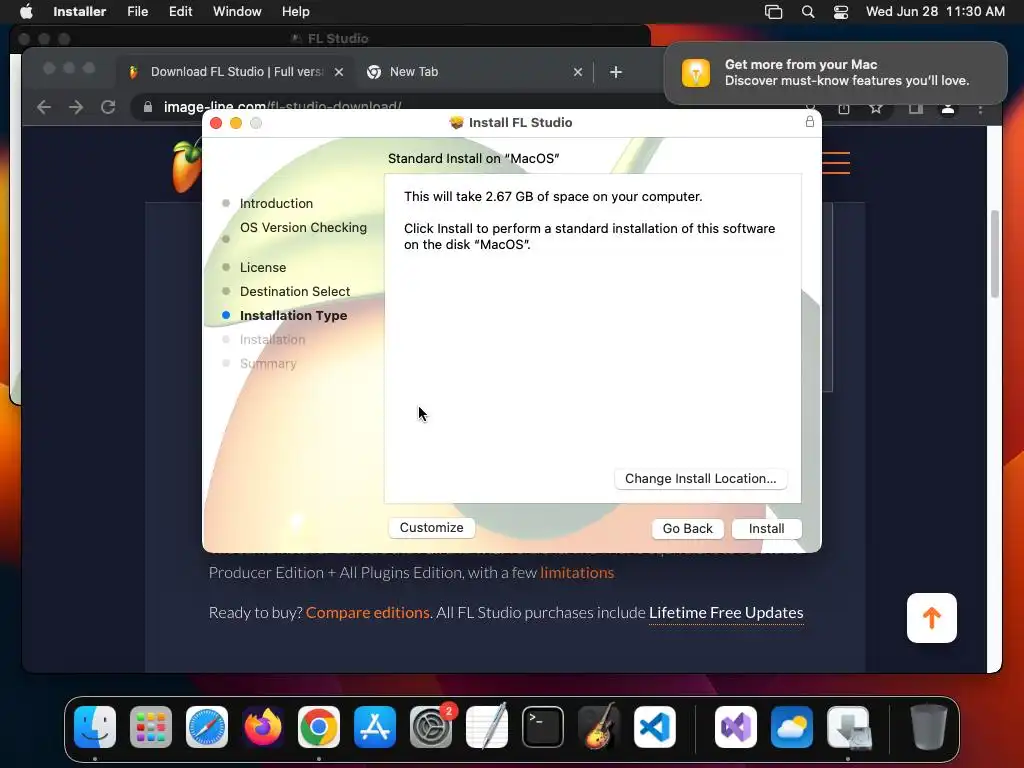Open Chrome three-dot menu
Viewport: 1024px width, 768px height.
tap(980, 108)
